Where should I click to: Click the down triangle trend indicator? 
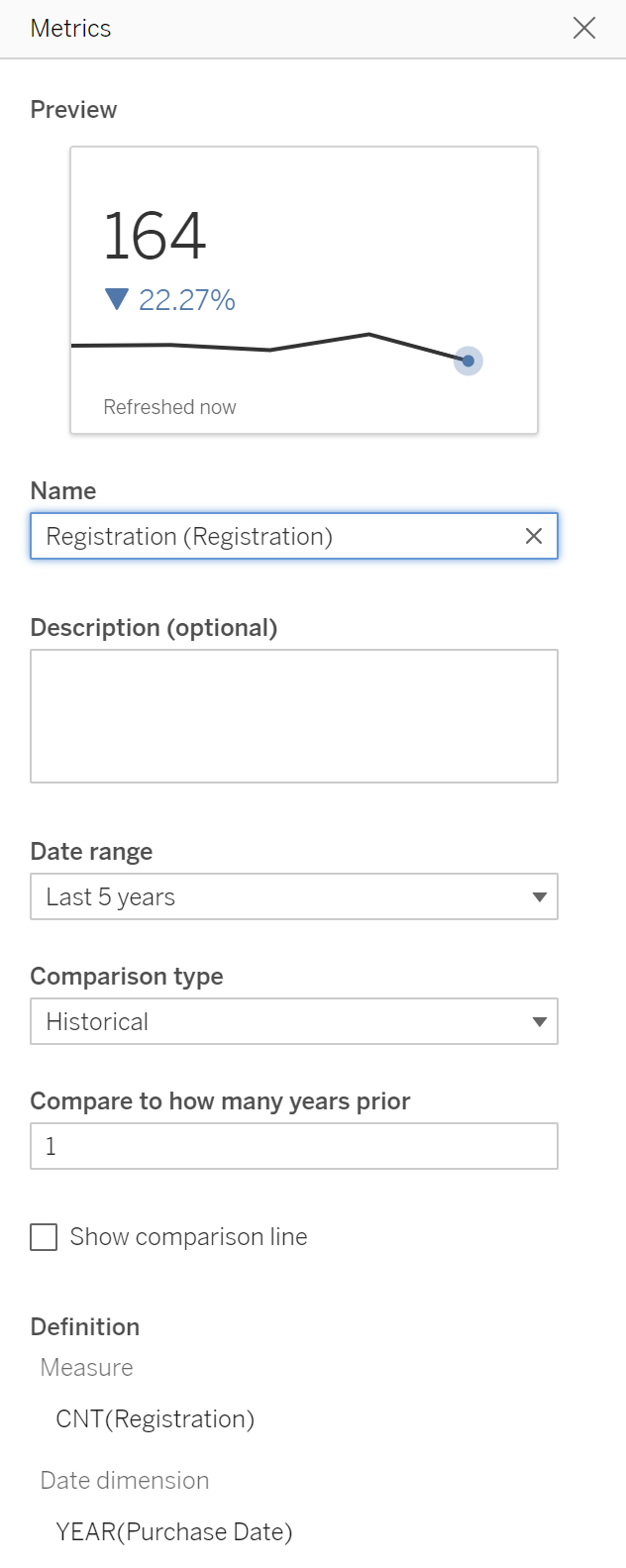(117, 299)
